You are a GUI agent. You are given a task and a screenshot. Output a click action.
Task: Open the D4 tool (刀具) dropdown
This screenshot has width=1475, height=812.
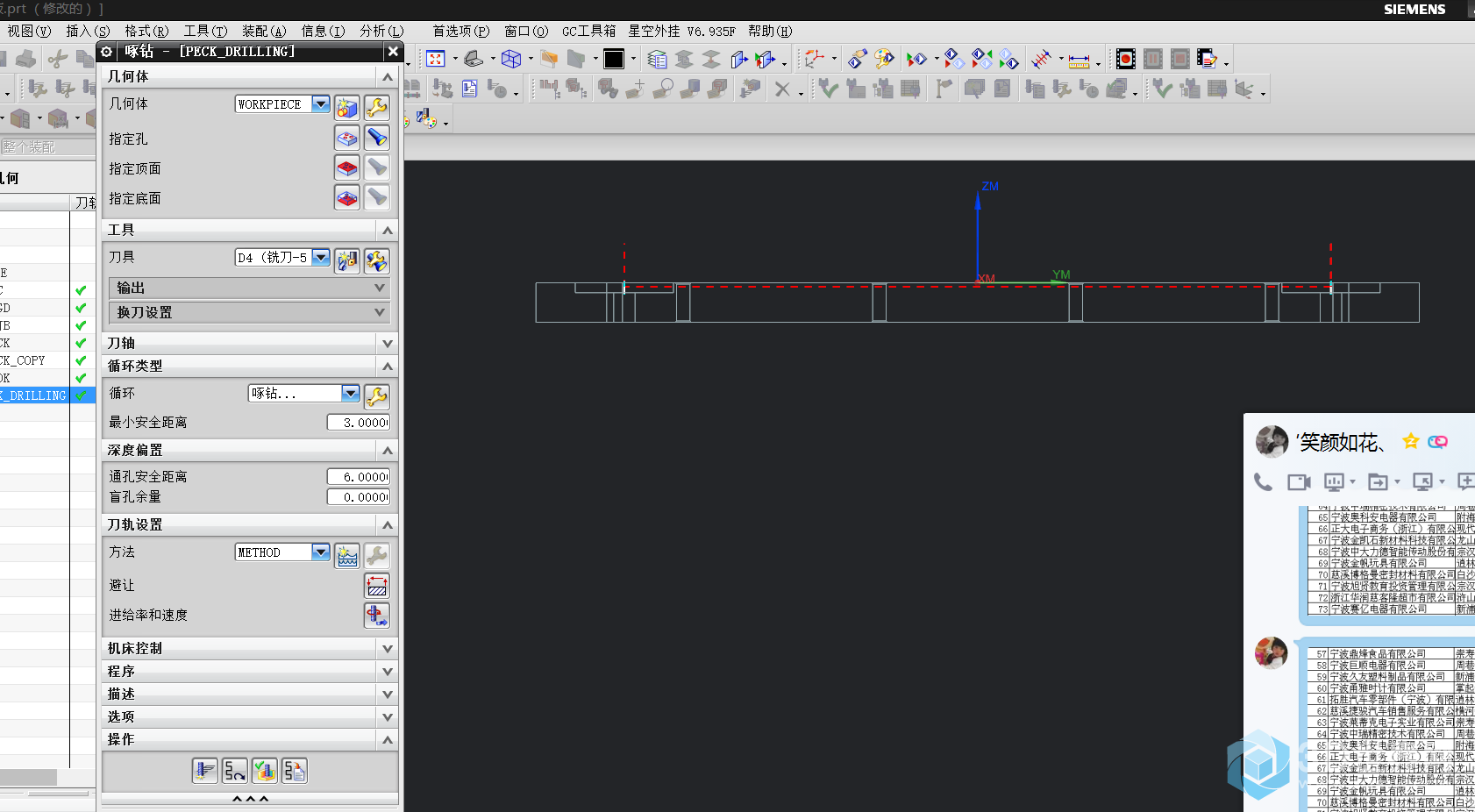[321, 258]
